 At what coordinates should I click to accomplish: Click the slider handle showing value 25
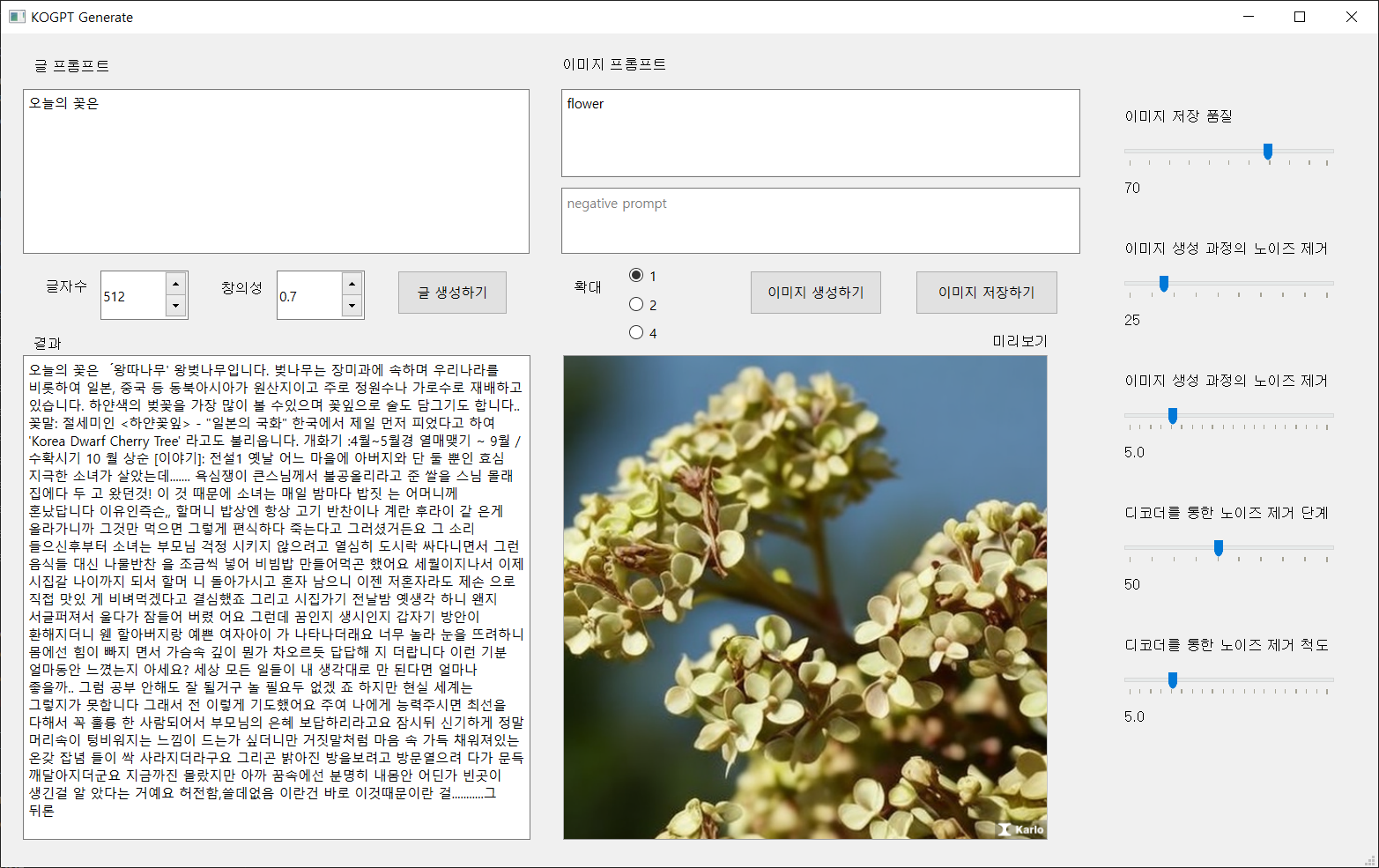[1164, 284]
